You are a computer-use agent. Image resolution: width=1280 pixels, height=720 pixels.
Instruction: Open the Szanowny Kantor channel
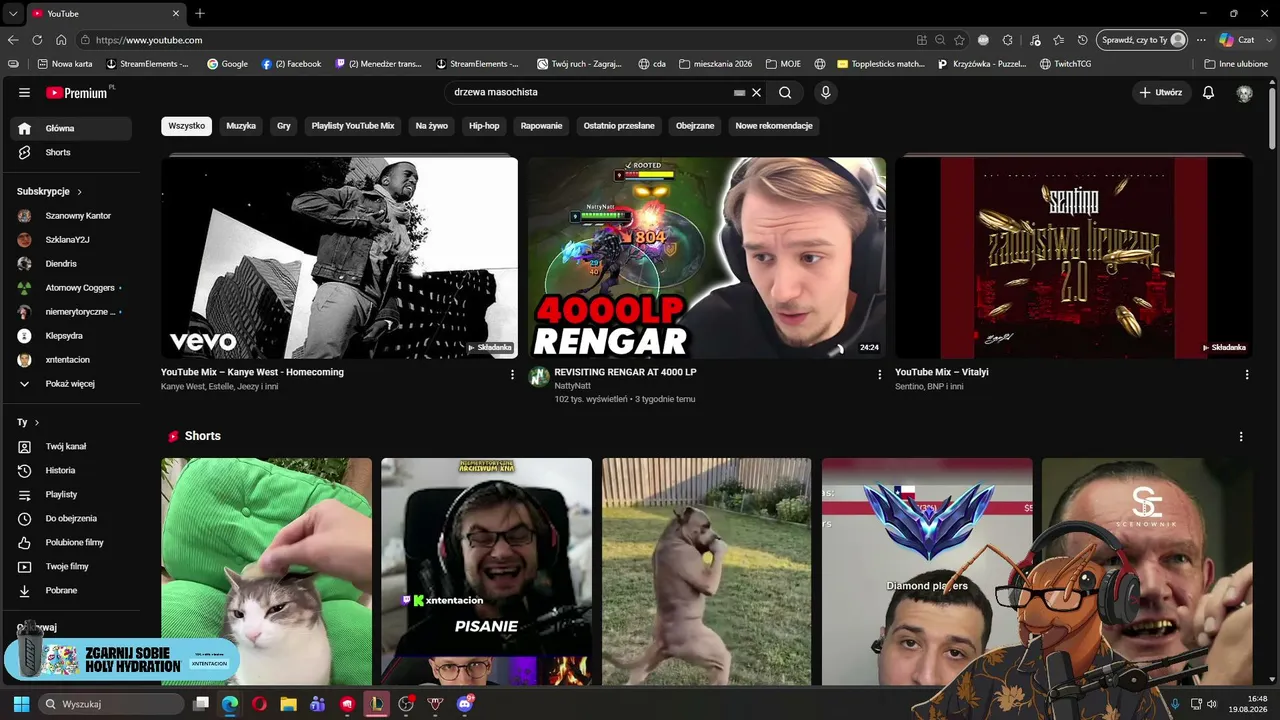click(x=71, y=215)
